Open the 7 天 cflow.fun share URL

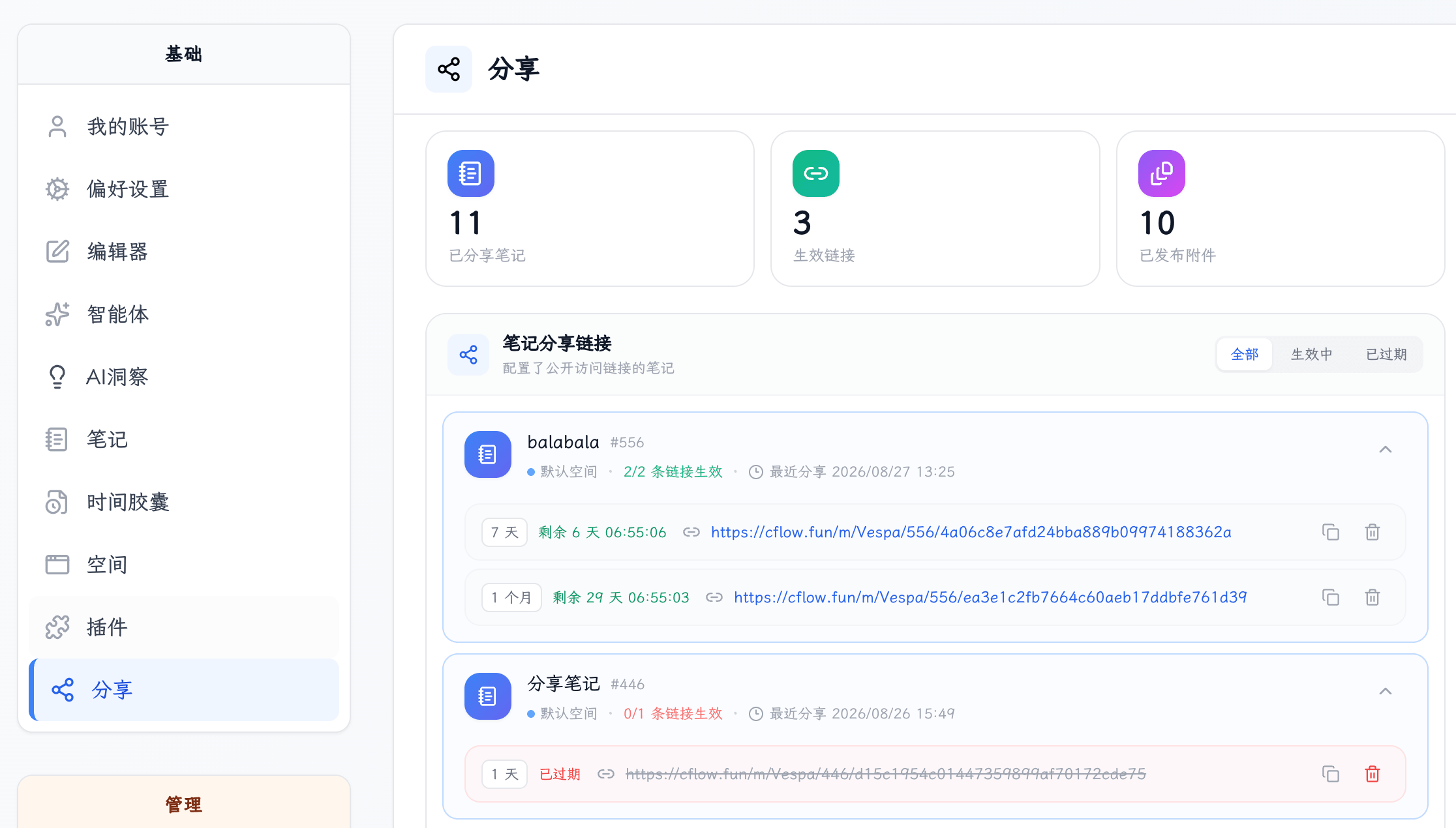(x=971, y=532)
